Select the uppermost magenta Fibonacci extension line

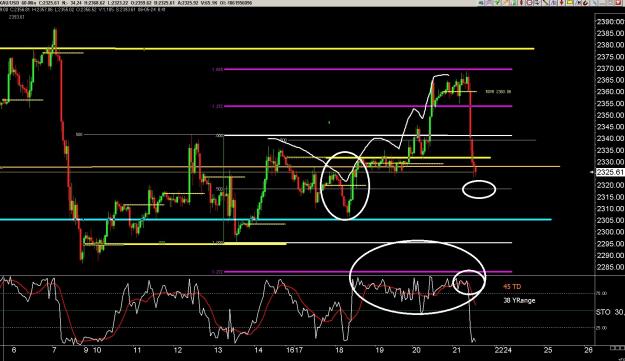click(x=368, y=69)
